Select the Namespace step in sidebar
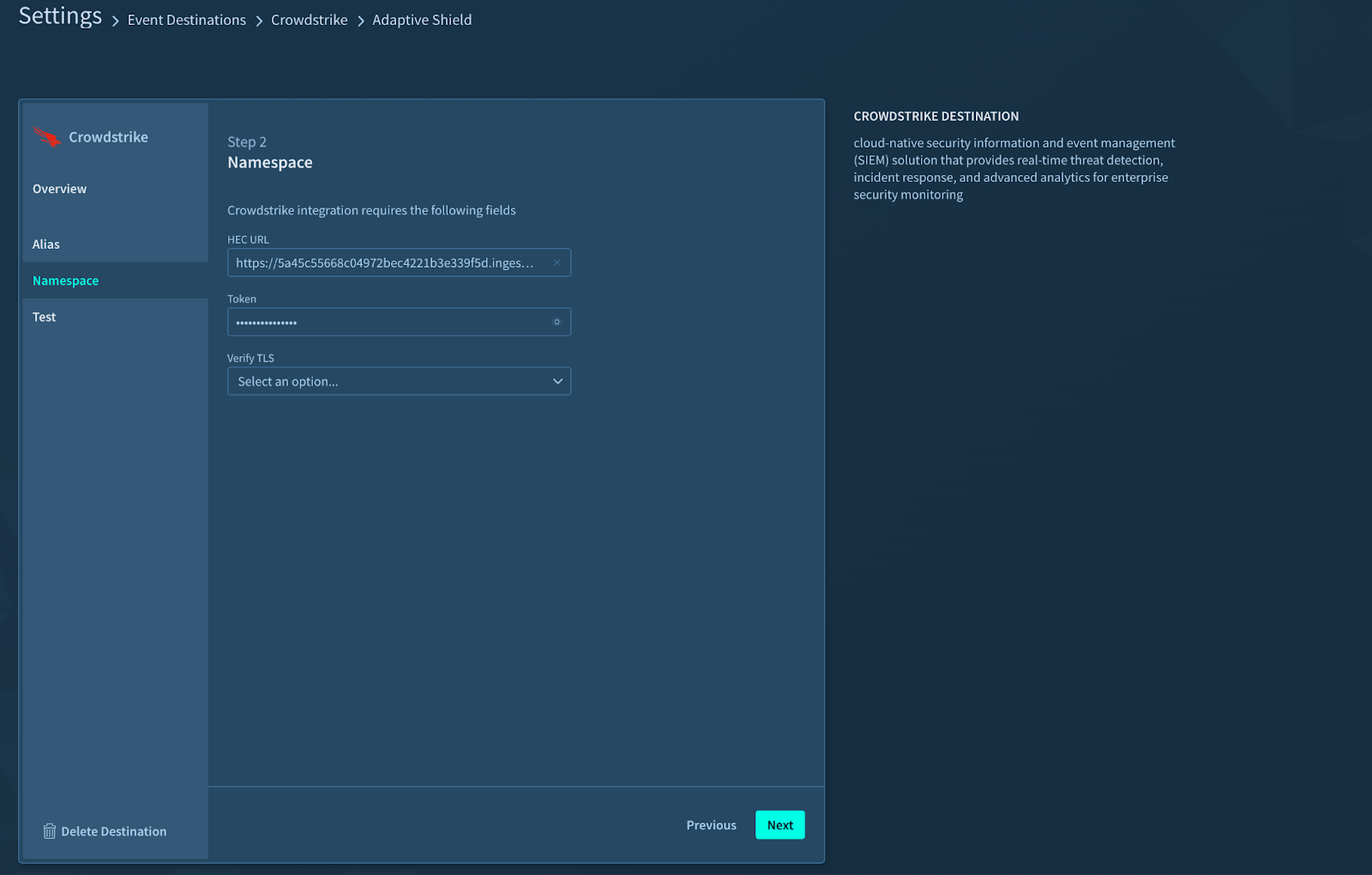1372x875 pixels. click(65, 281)
